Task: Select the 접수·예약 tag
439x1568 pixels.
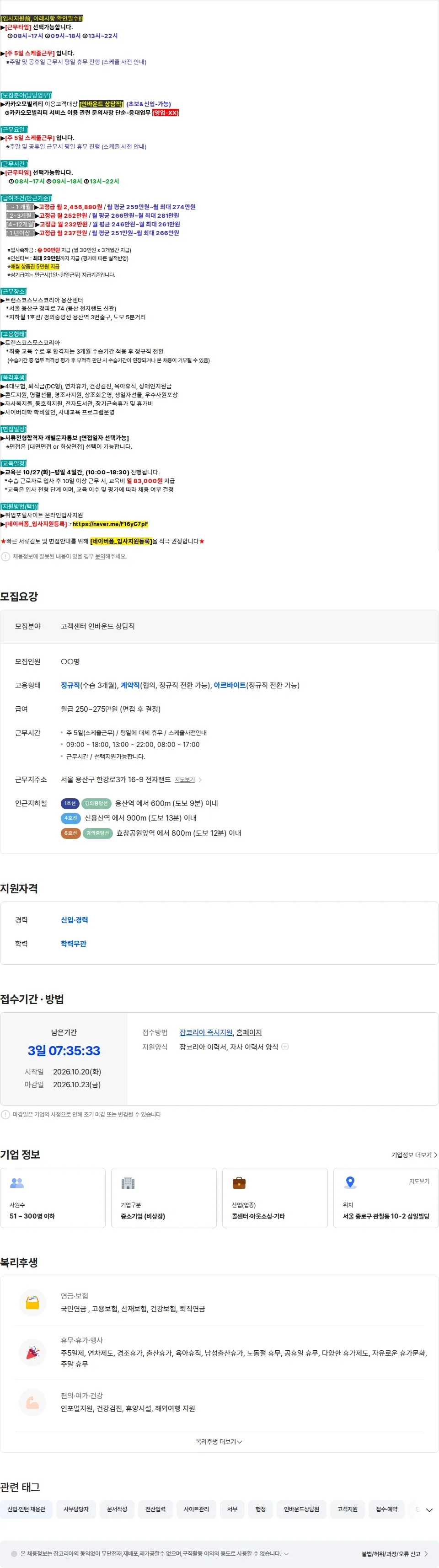Action: 386,1509
